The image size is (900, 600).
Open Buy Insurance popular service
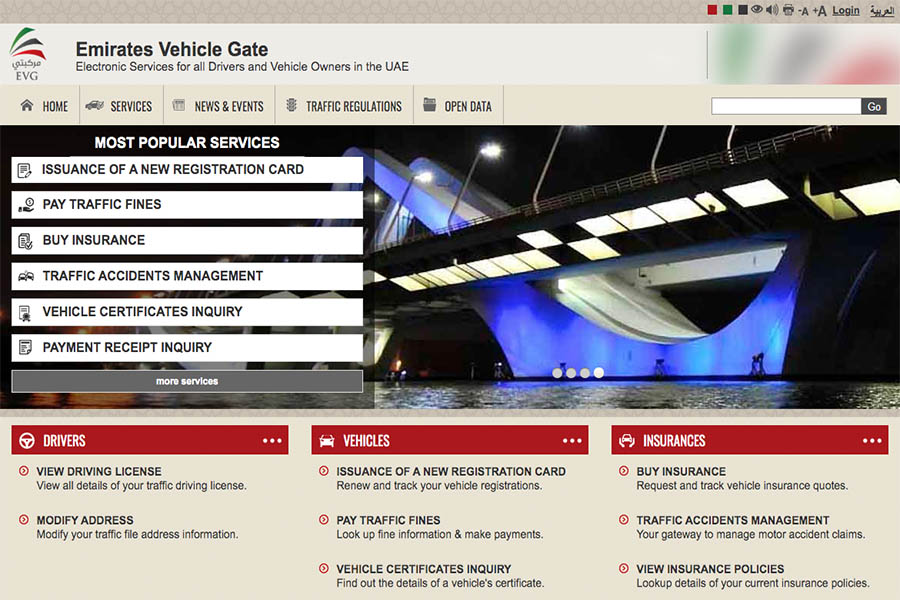[187, 241]
